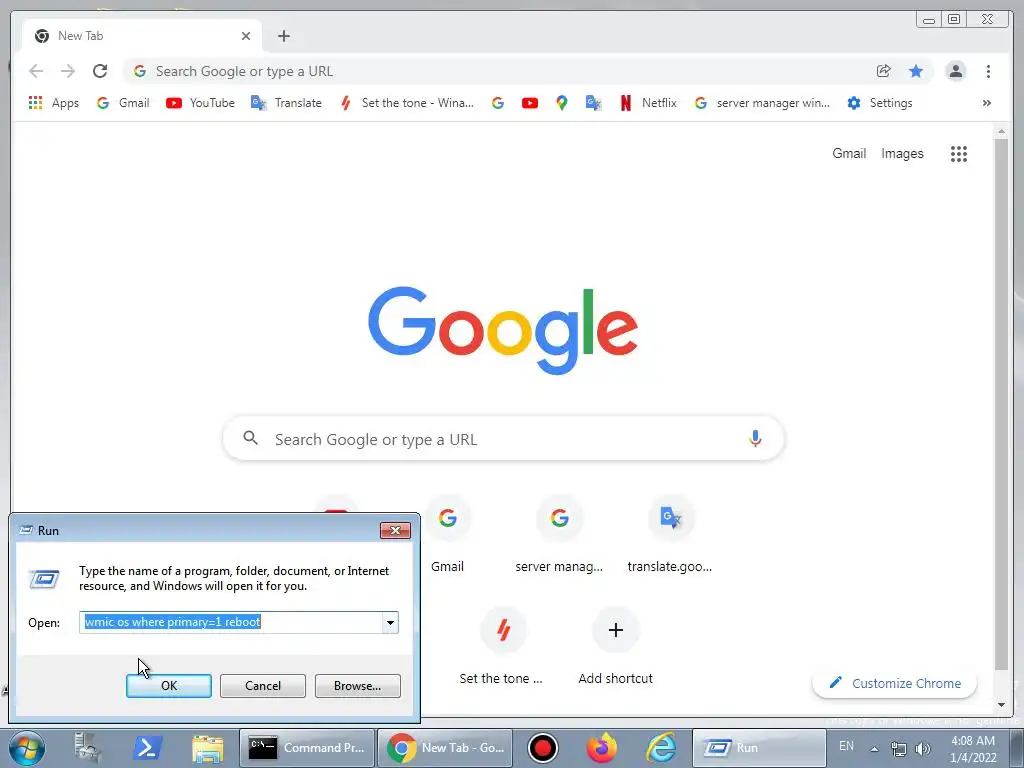
Task: Click the Run taskbar button
Action: point(759,748)
